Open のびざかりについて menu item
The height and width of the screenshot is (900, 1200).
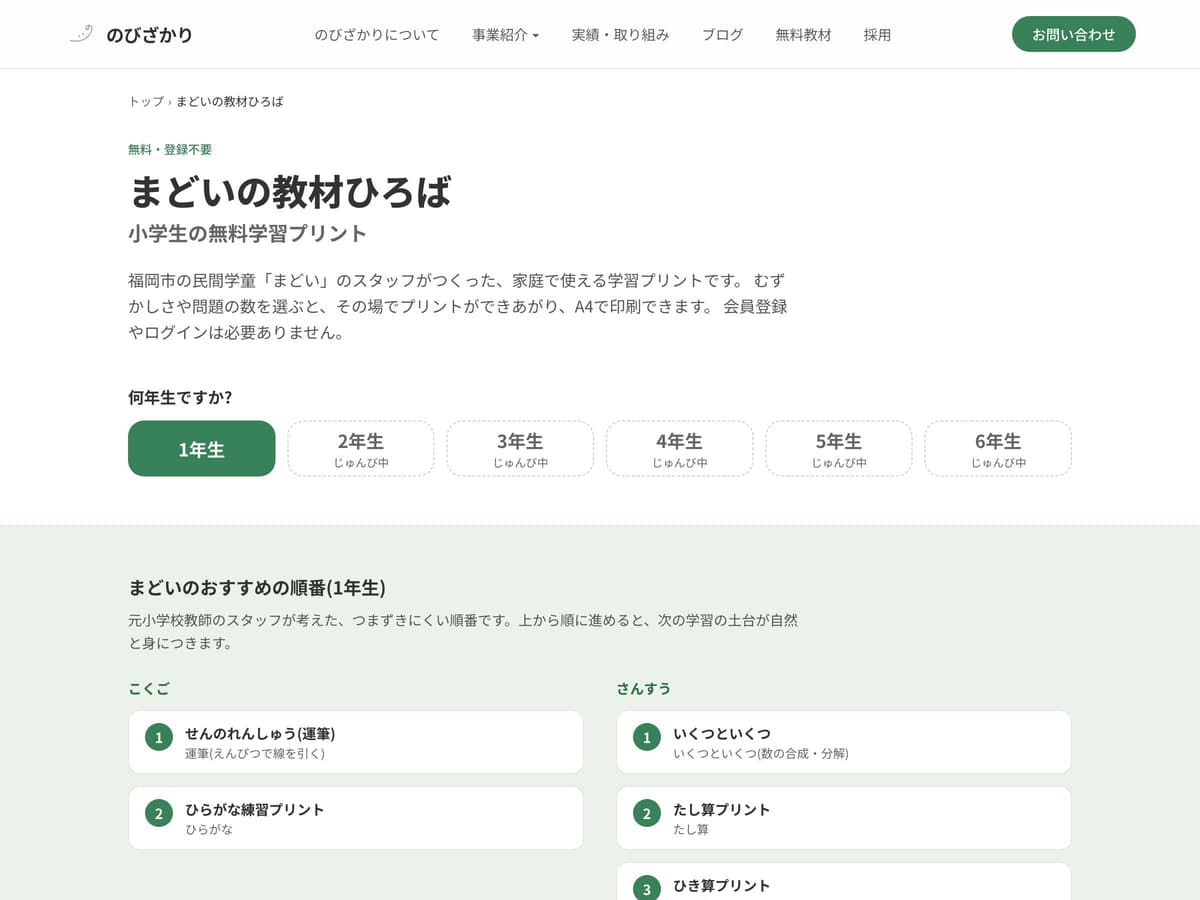coord(377,34)
